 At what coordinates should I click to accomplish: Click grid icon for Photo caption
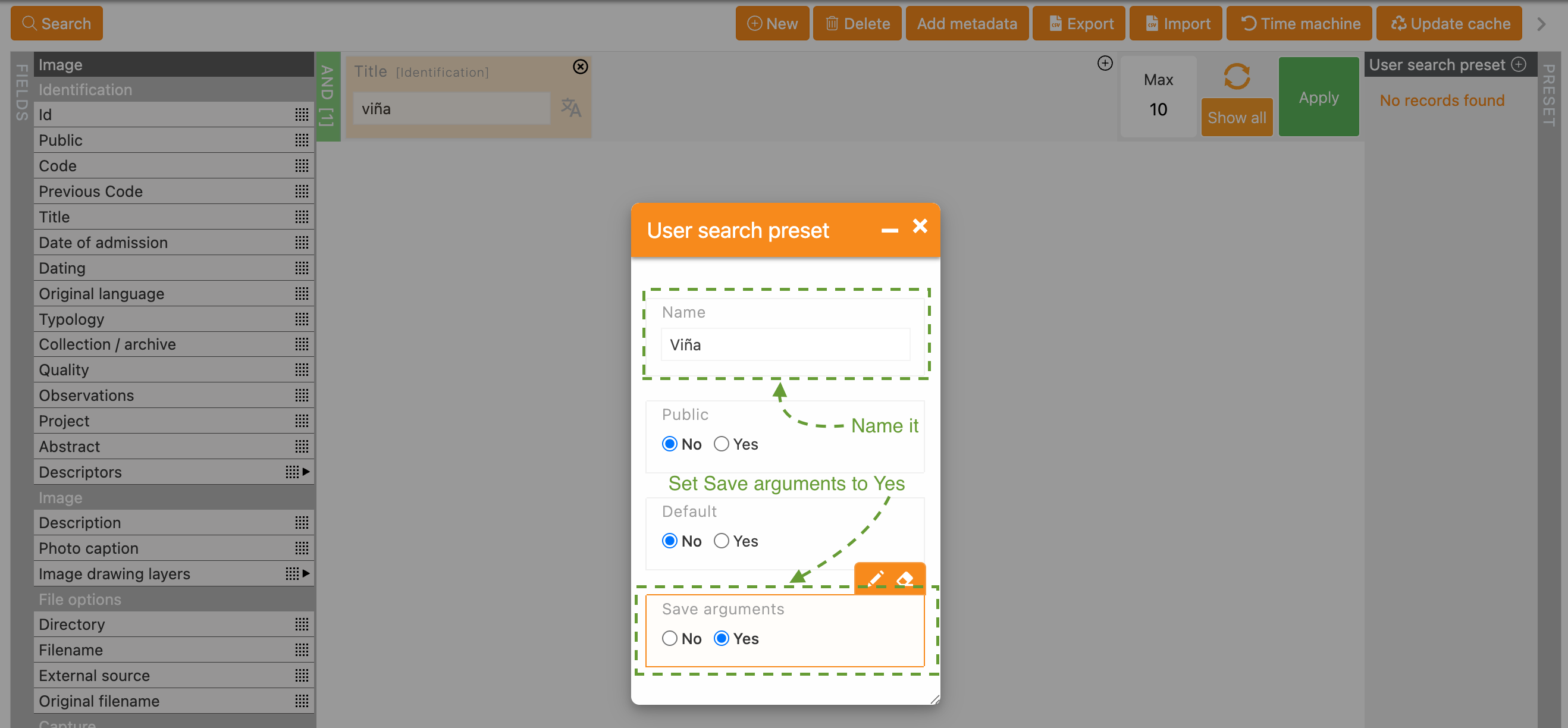pyautogui.click(x=302, y=548)
